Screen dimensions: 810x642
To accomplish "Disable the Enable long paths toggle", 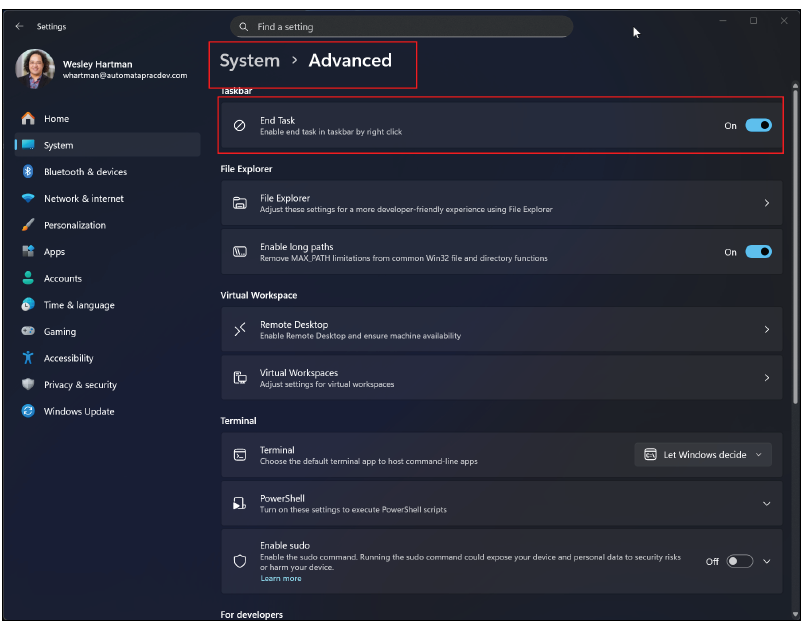I will (758, 252).
